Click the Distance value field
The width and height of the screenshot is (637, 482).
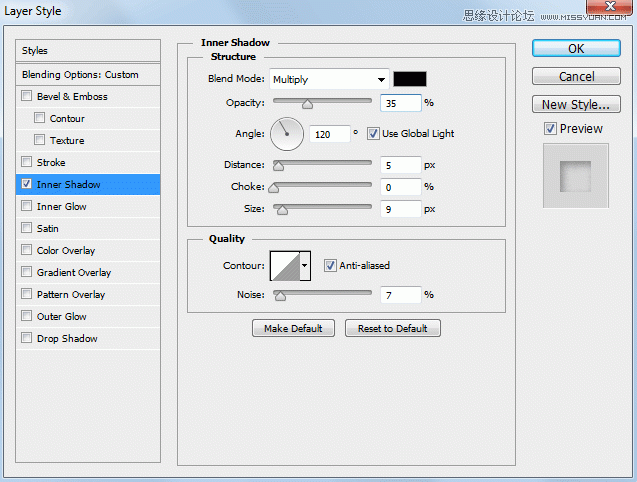(401, 165)
